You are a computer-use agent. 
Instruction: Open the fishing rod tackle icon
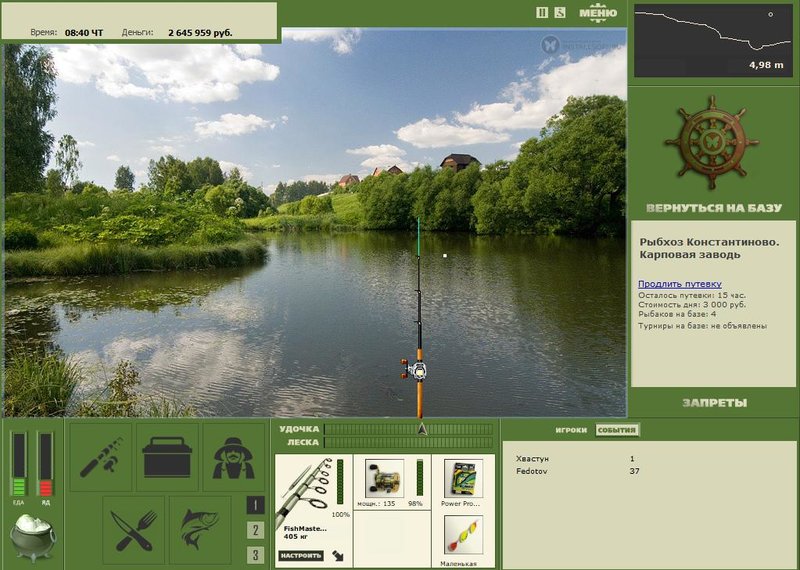(101, 457)
